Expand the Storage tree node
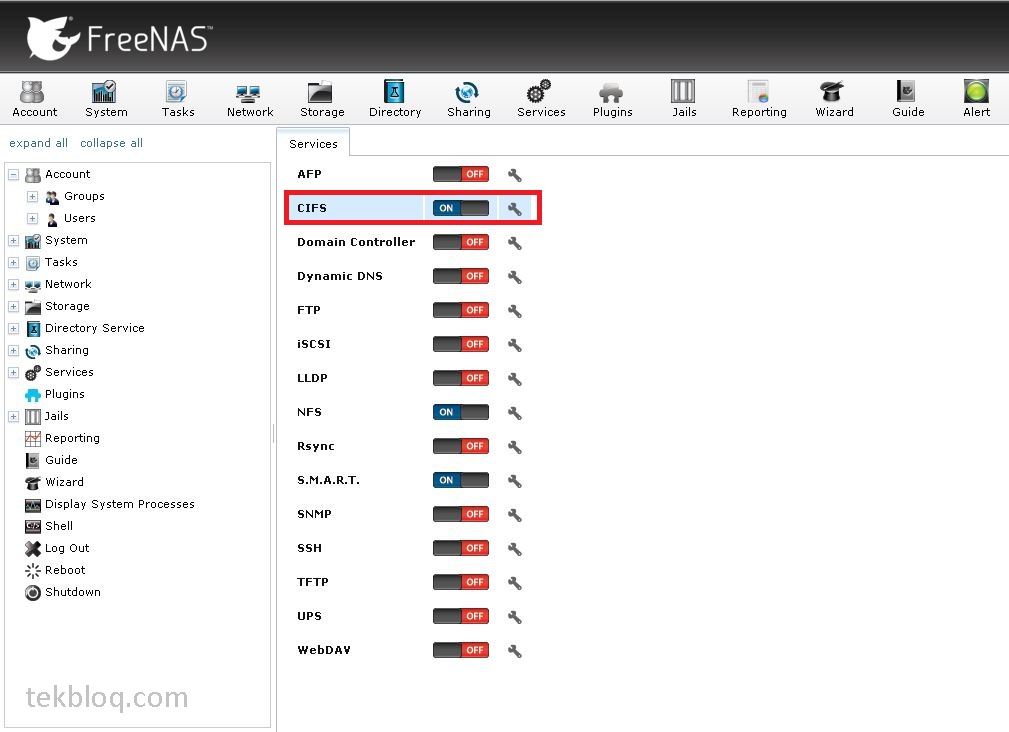Viewport: 1009px width, 732px height. 14,306
